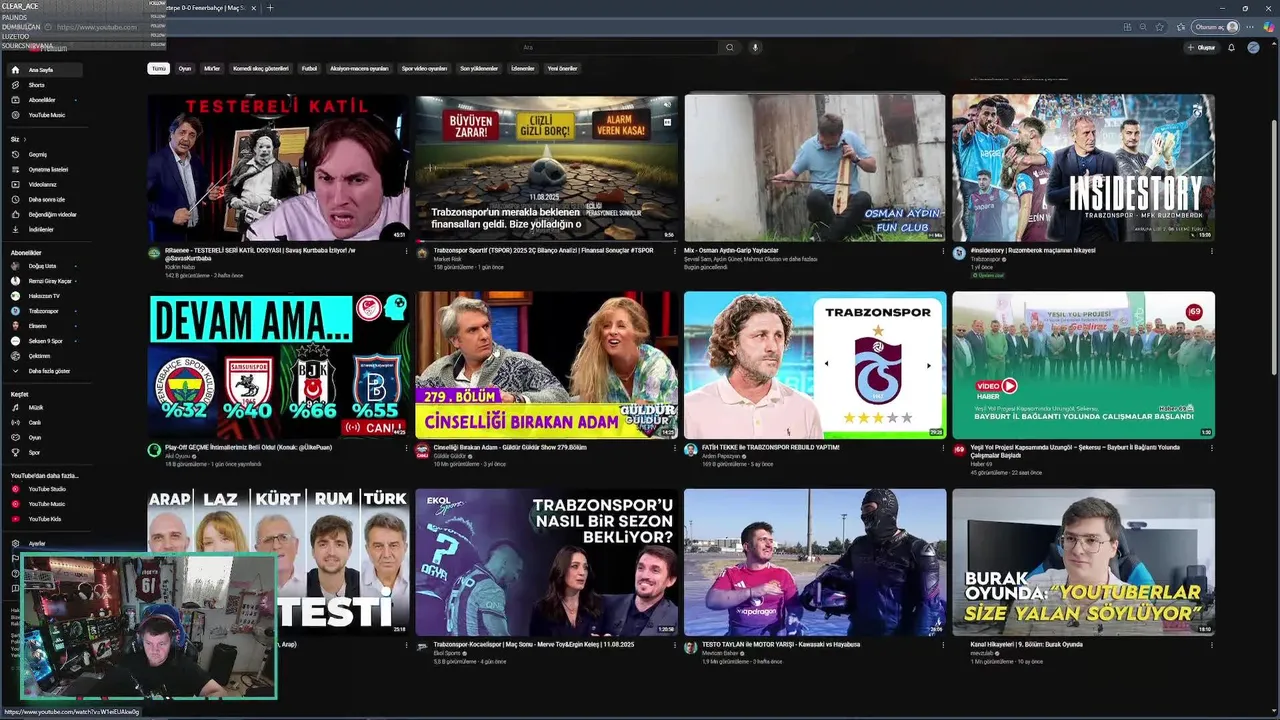The image size is (1280, 720).
Task: Open Müzik under Keşfet
Action: tap(43, 408)
